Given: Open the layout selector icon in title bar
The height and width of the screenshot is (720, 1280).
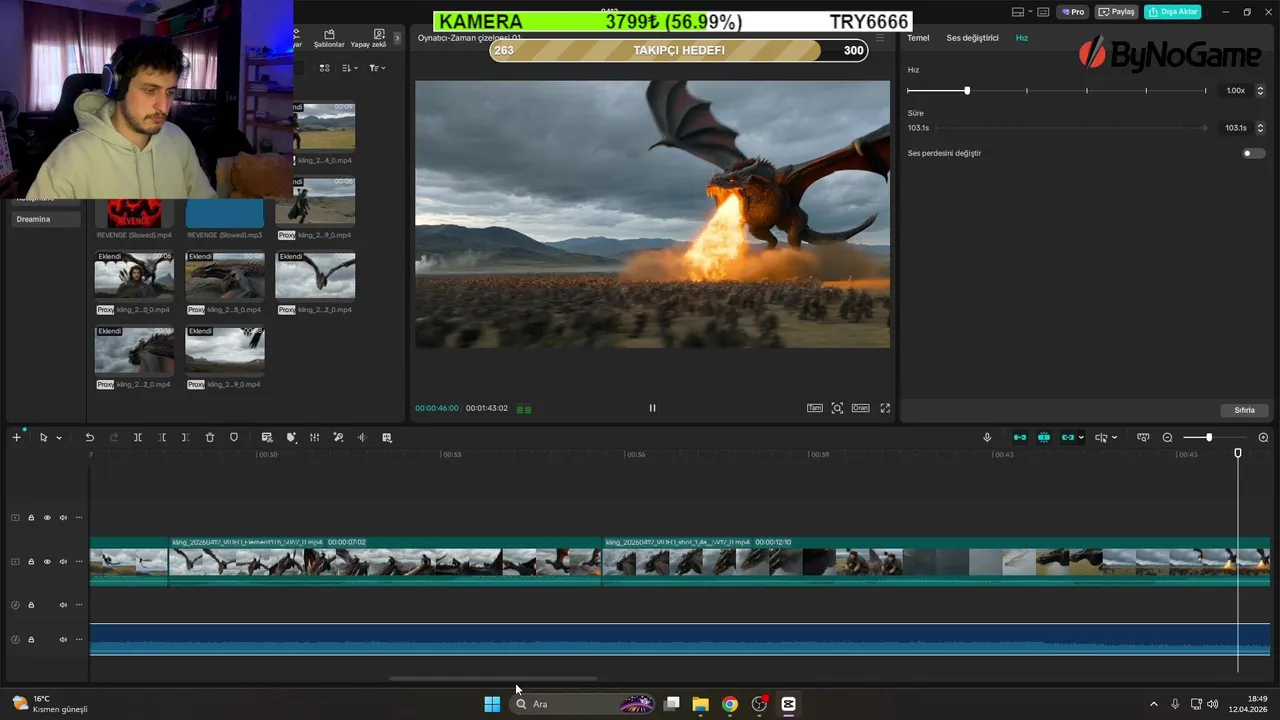Looking at the screenshot, I should [1018, 12].
